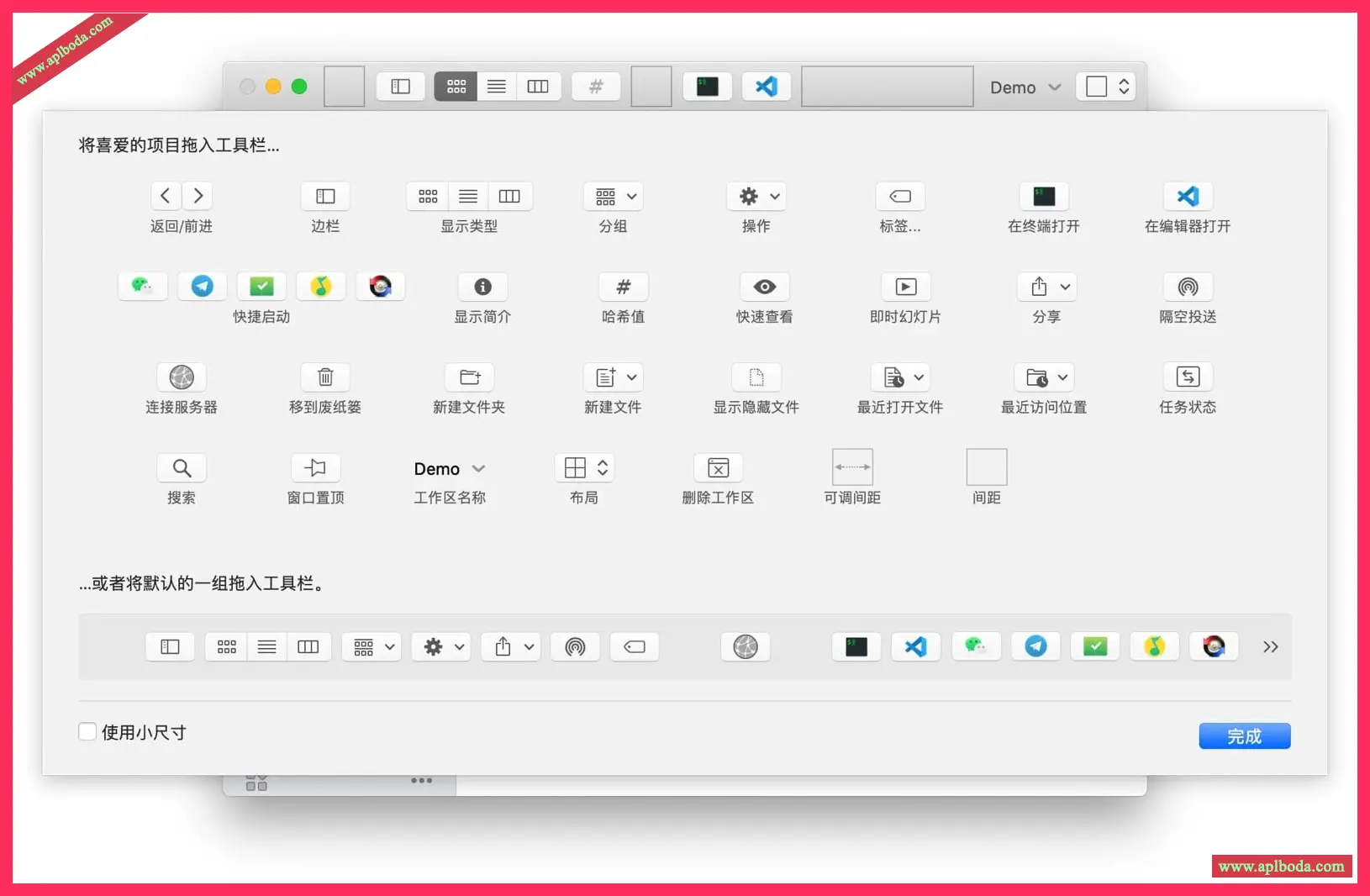Expand the Group (分组) dropdown
1370x896 pixels.
[x=614, y=197]
